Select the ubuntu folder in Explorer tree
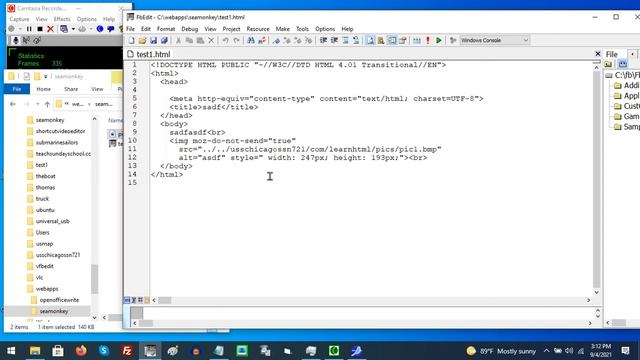Viewport: 640px width, 360px height. click(44, 210)
